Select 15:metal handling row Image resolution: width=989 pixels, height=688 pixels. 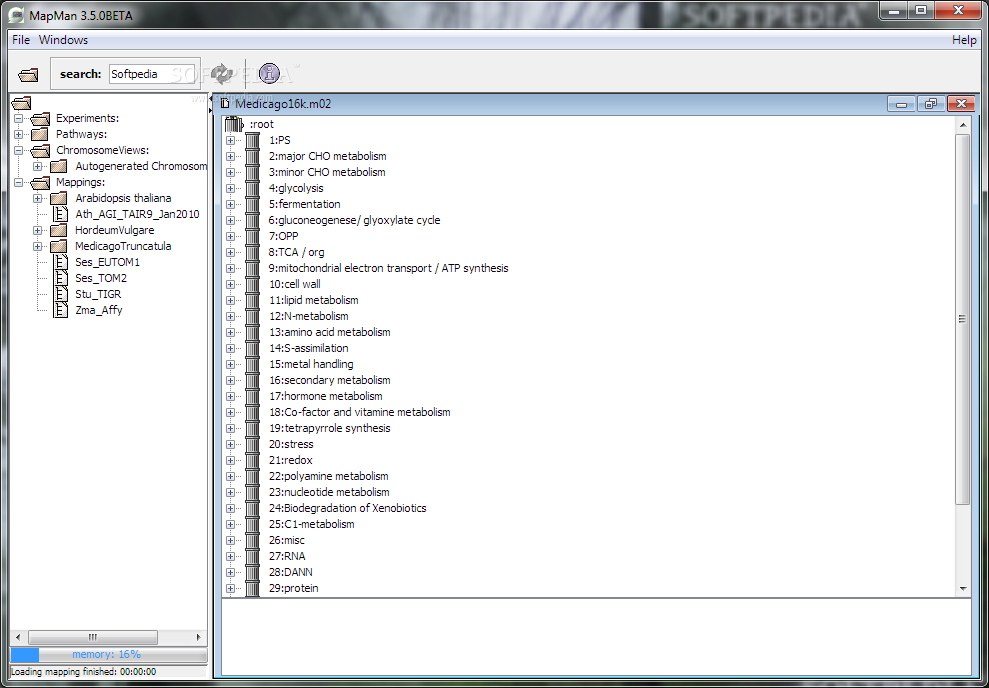pos(311,364)
